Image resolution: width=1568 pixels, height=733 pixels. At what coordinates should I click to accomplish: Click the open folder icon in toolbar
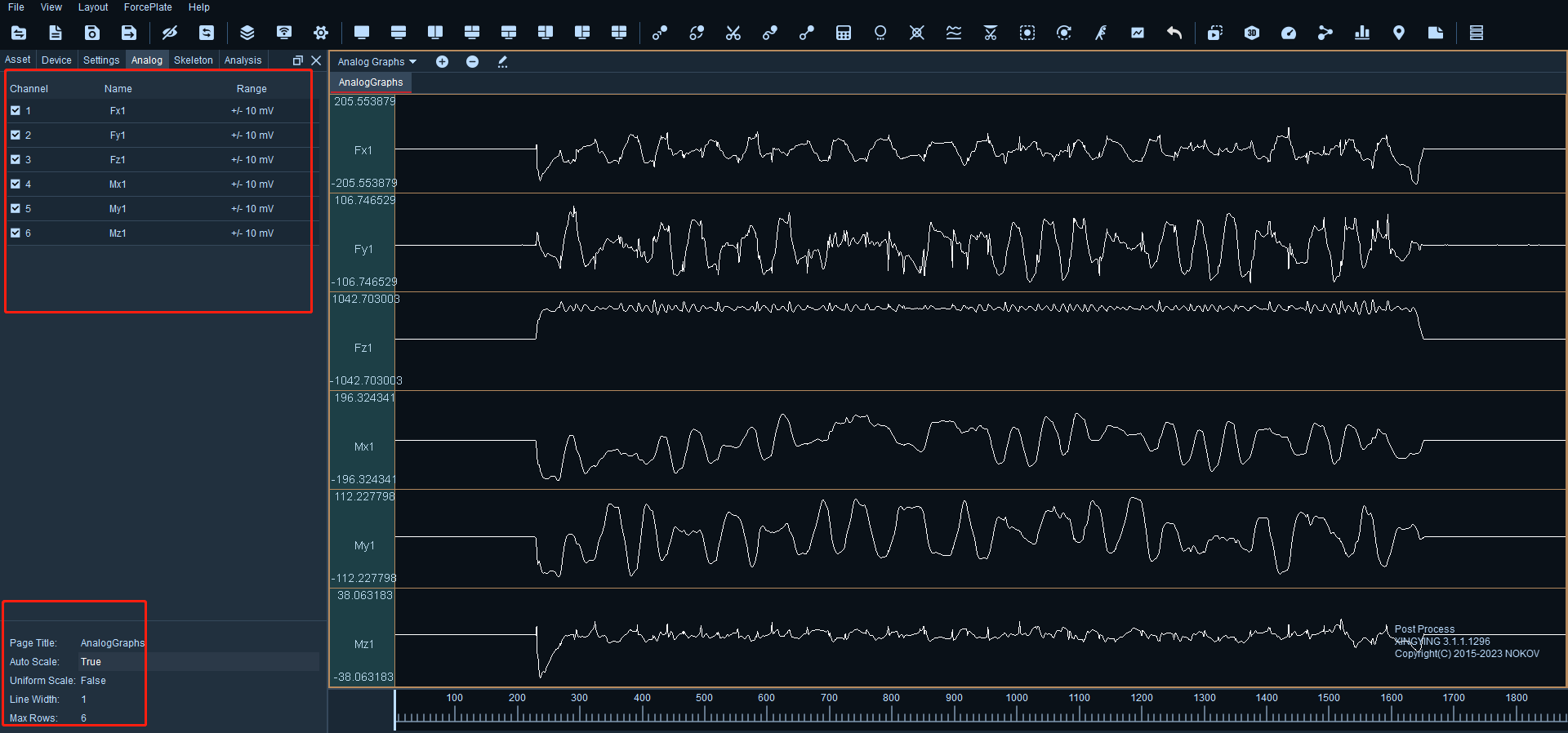pos(19,33)
